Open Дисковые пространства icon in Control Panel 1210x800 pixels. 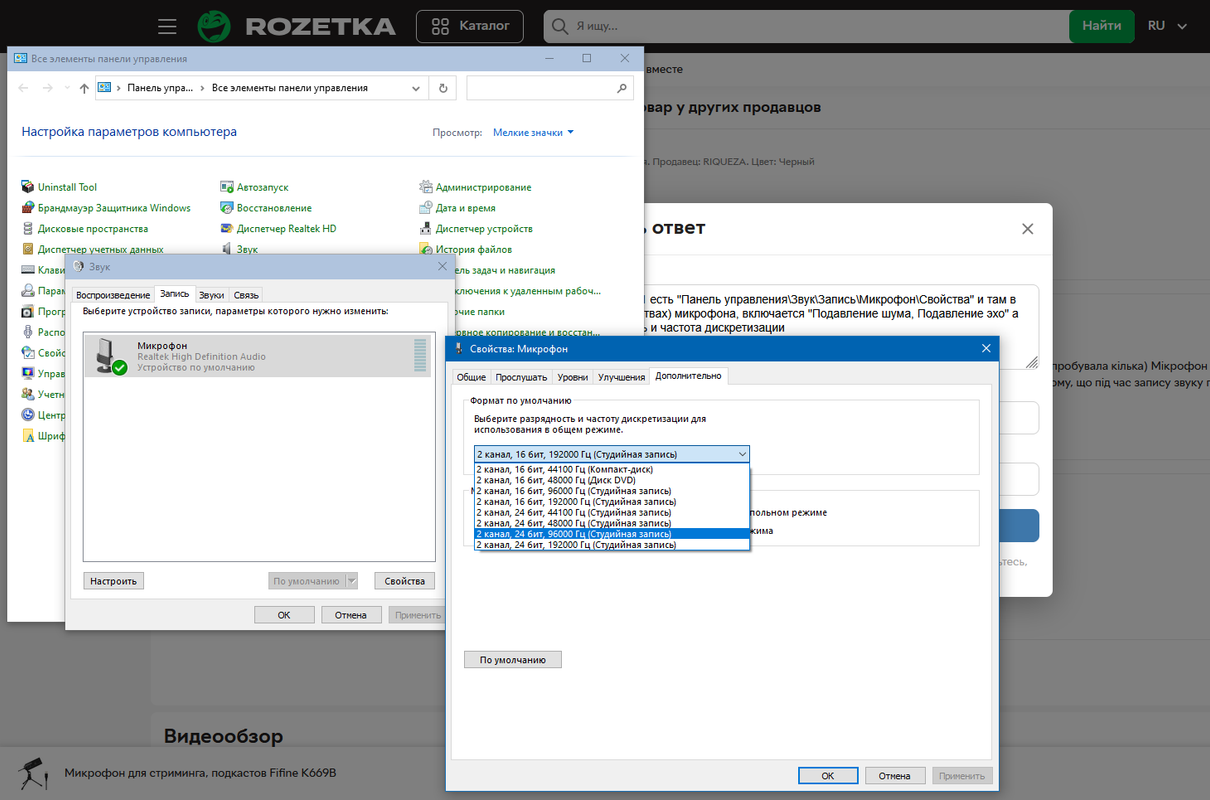pos(28,229)
